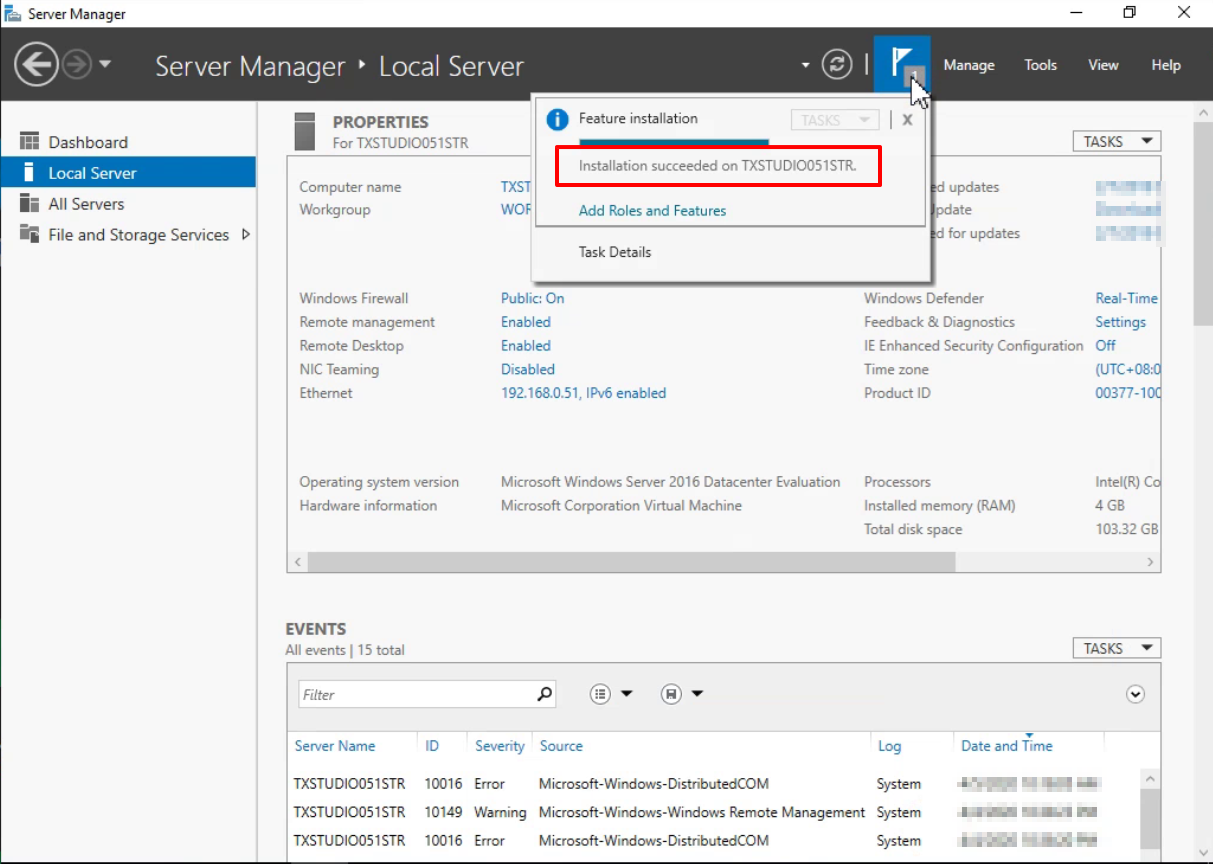Click the Remote Desktop Enabled link
The height and width of the screenshot is (864, 1213).
[526, 346]
